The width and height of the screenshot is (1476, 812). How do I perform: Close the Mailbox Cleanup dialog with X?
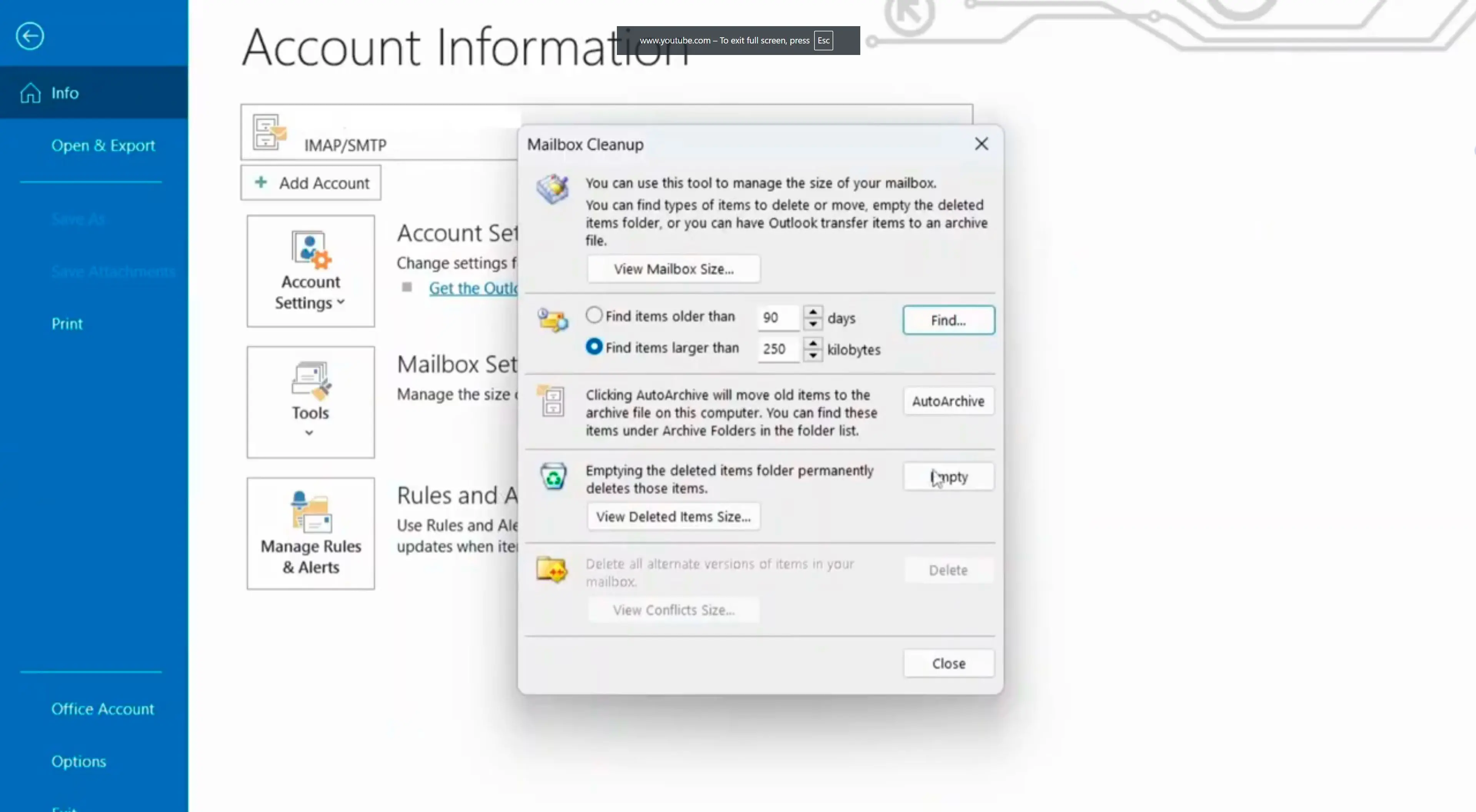(981, 144)
